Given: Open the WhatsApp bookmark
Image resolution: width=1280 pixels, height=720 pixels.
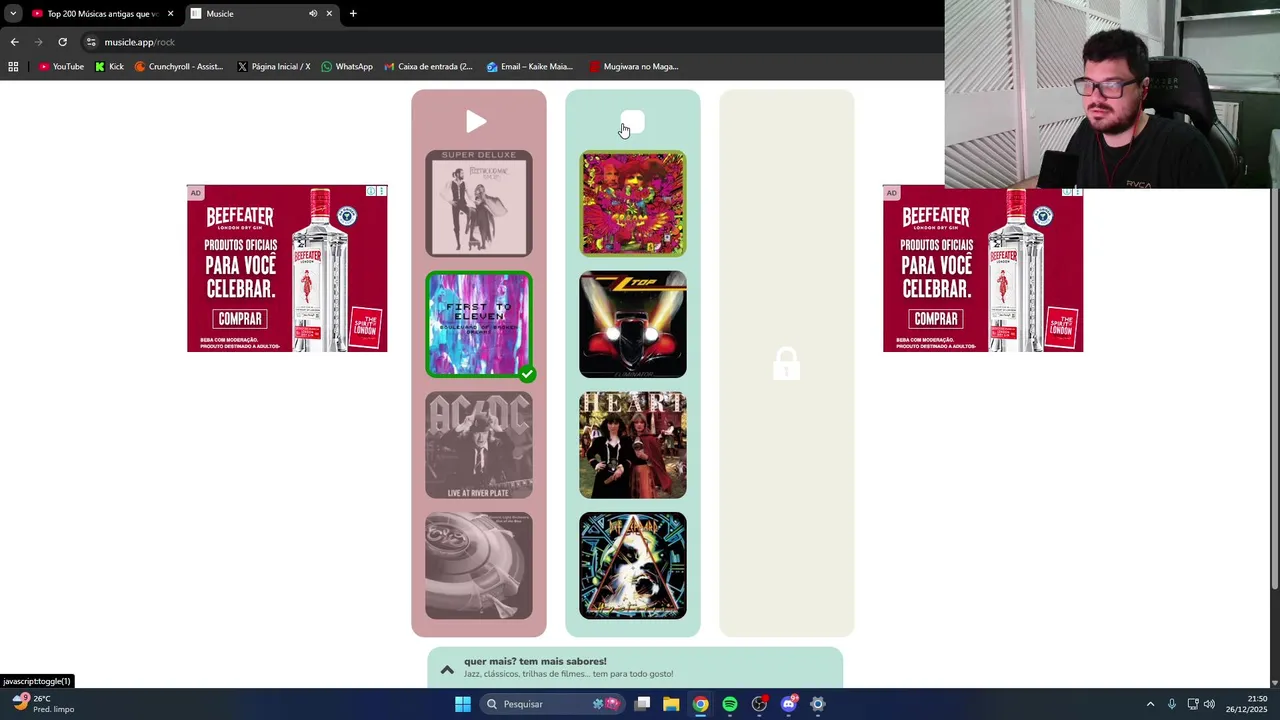Looking at the screenshot, I should [347, 67].
